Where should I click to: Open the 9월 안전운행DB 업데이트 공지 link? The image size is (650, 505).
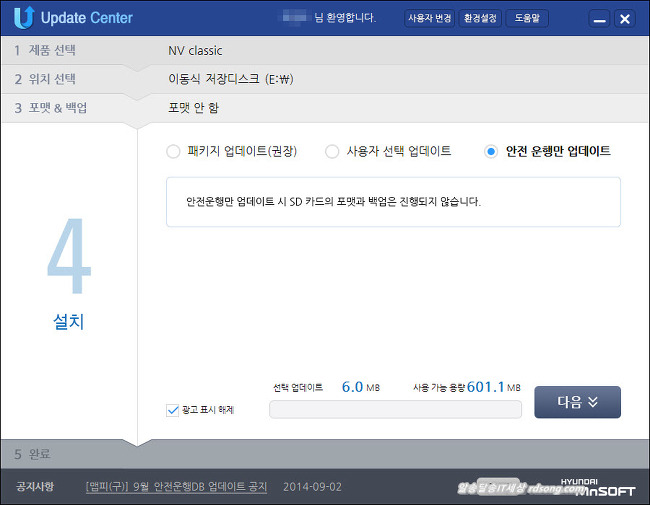click(x=177, y=487)
